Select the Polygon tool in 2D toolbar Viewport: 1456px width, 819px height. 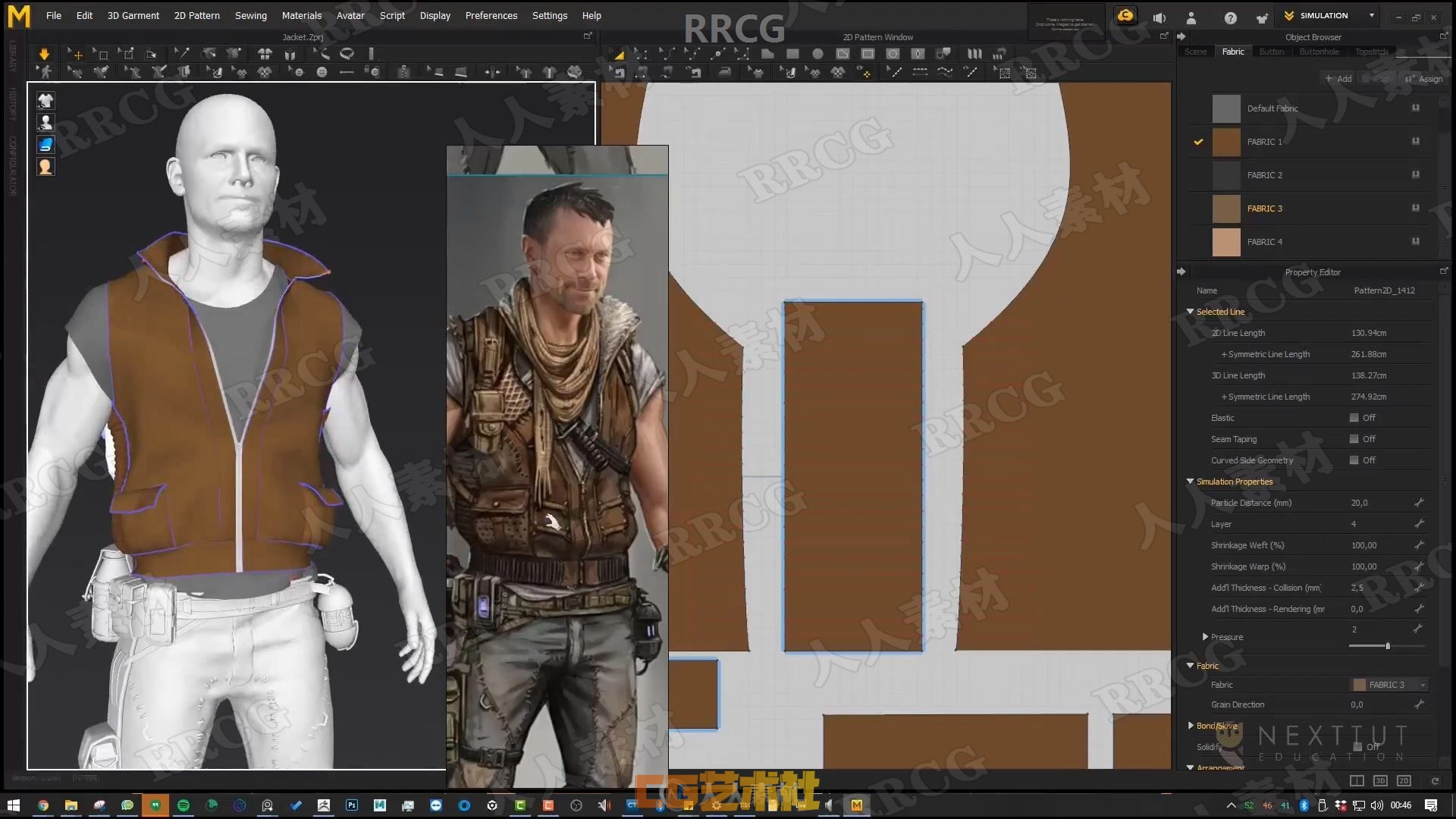pos(767,54)
